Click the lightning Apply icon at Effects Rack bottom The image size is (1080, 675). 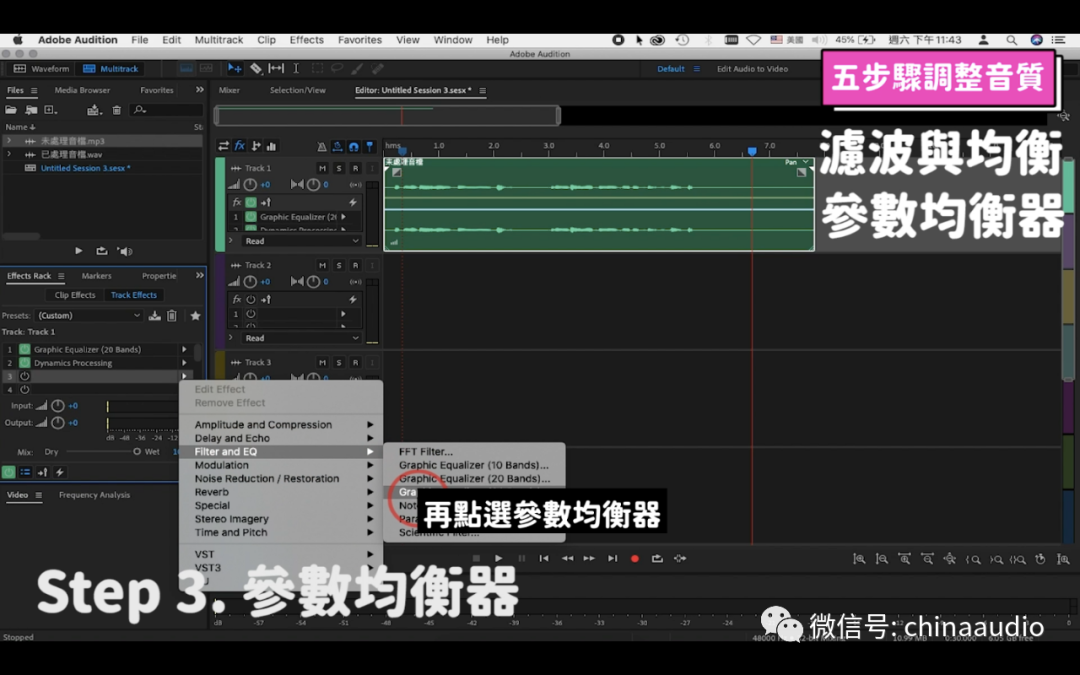[60, 472]
